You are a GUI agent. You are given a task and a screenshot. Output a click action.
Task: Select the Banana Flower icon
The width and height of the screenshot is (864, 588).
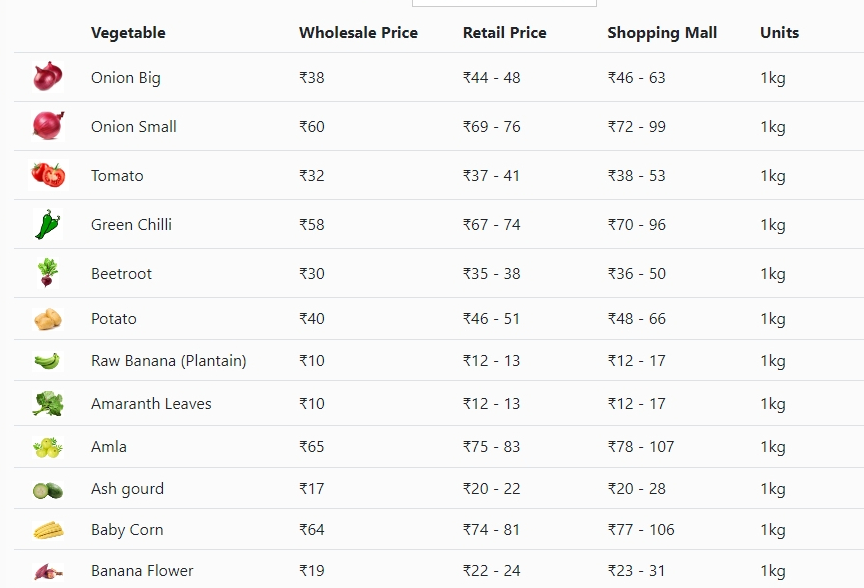[48, 571]
